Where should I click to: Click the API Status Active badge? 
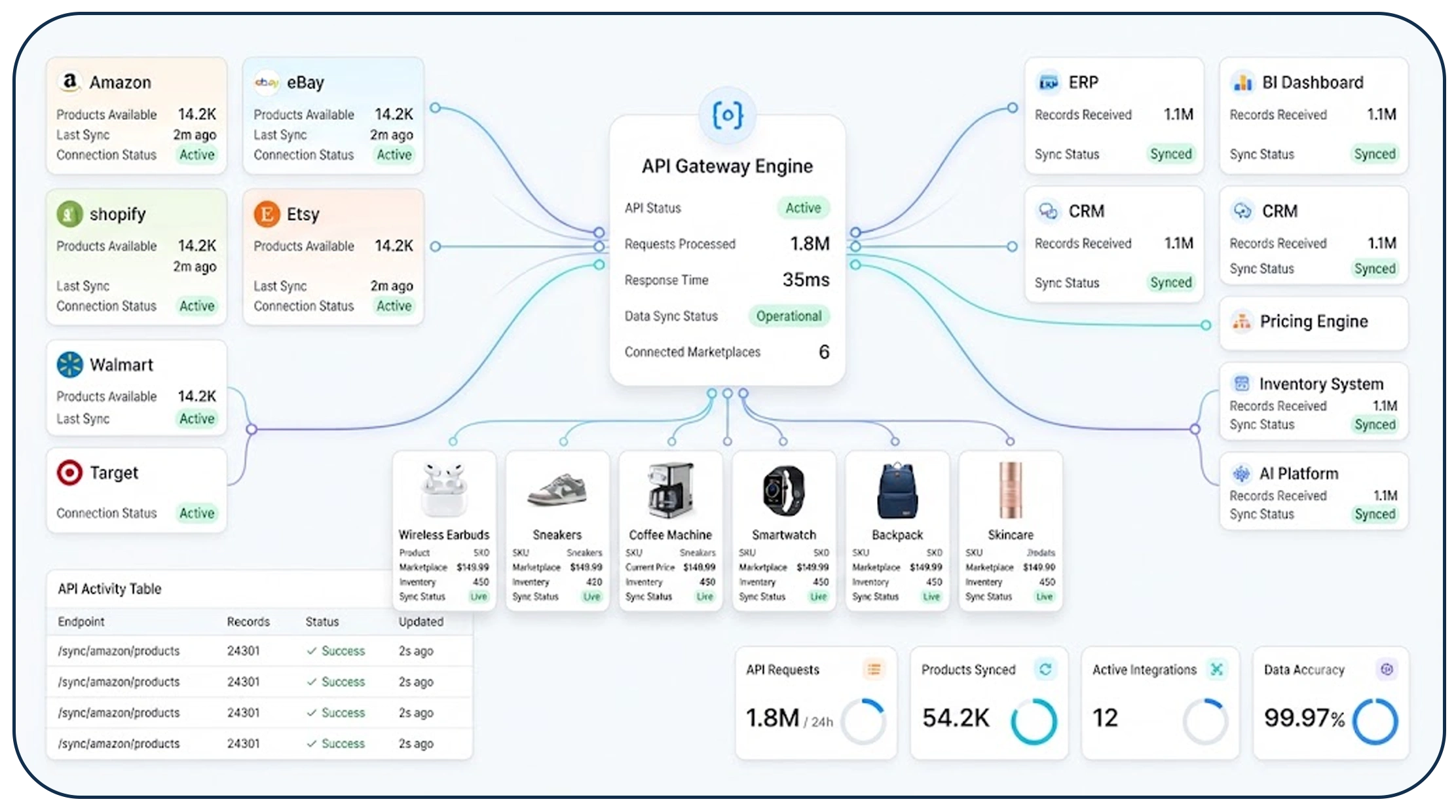click(x=804, y=208)
